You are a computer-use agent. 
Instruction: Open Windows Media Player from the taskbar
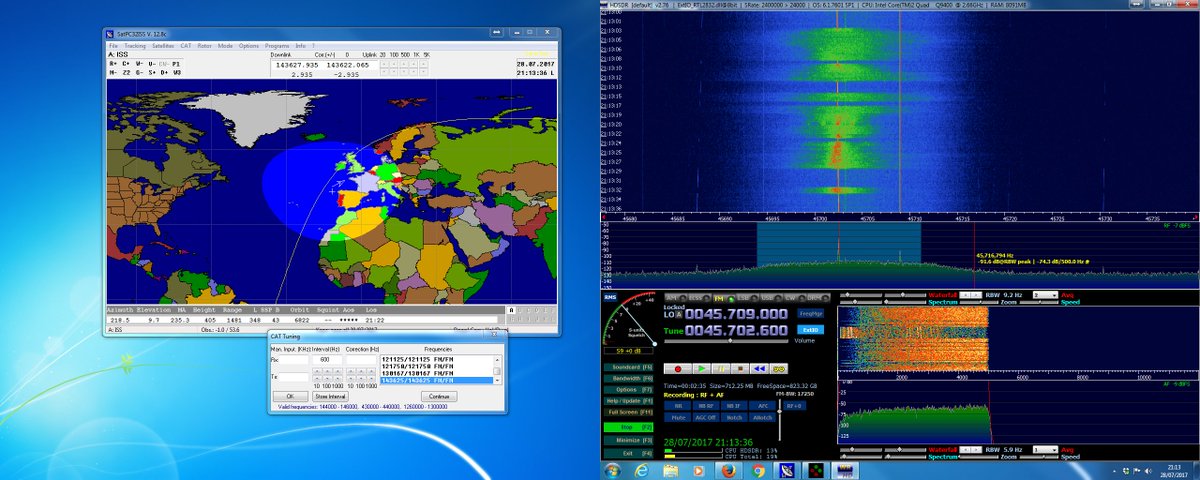(x=699, y=470)
